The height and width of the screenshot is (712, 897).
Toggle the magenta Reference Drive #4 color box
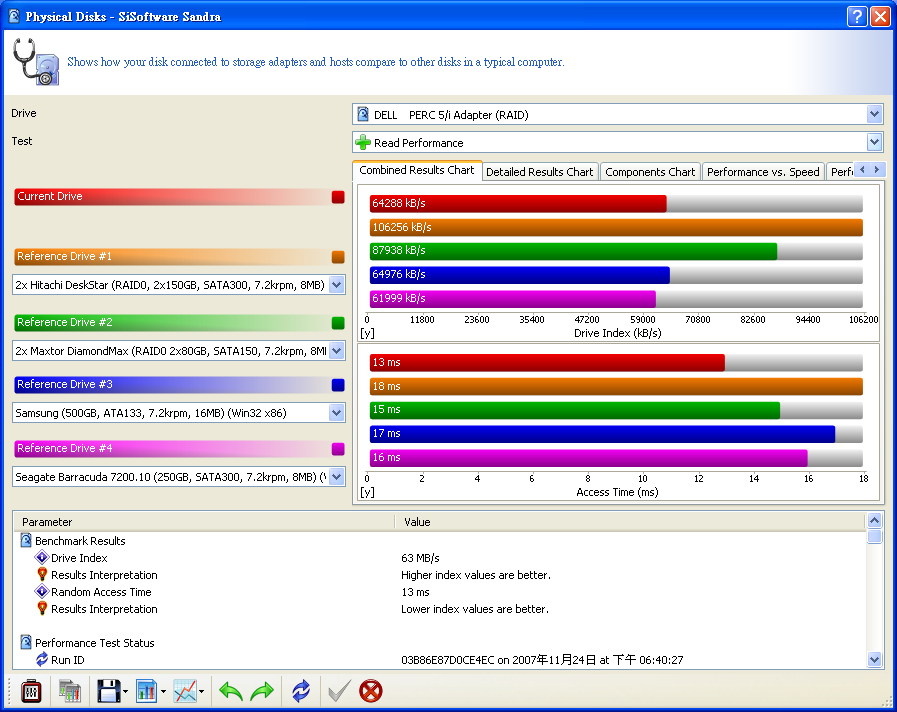click(338, 449)
